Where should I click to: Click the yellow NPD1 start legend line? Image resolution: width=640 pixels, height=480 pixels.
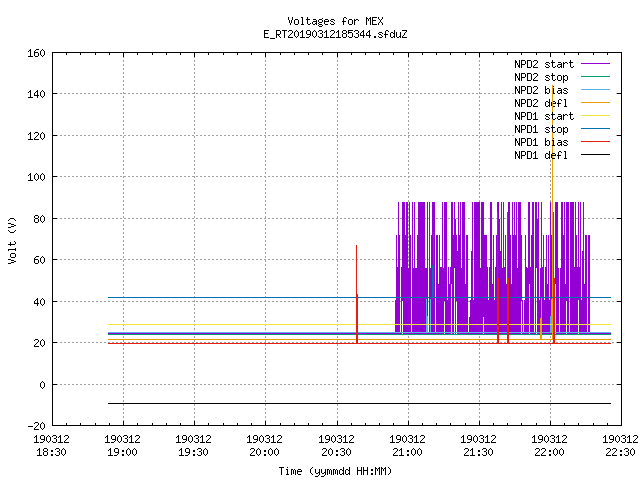click(x=595, y=116)
